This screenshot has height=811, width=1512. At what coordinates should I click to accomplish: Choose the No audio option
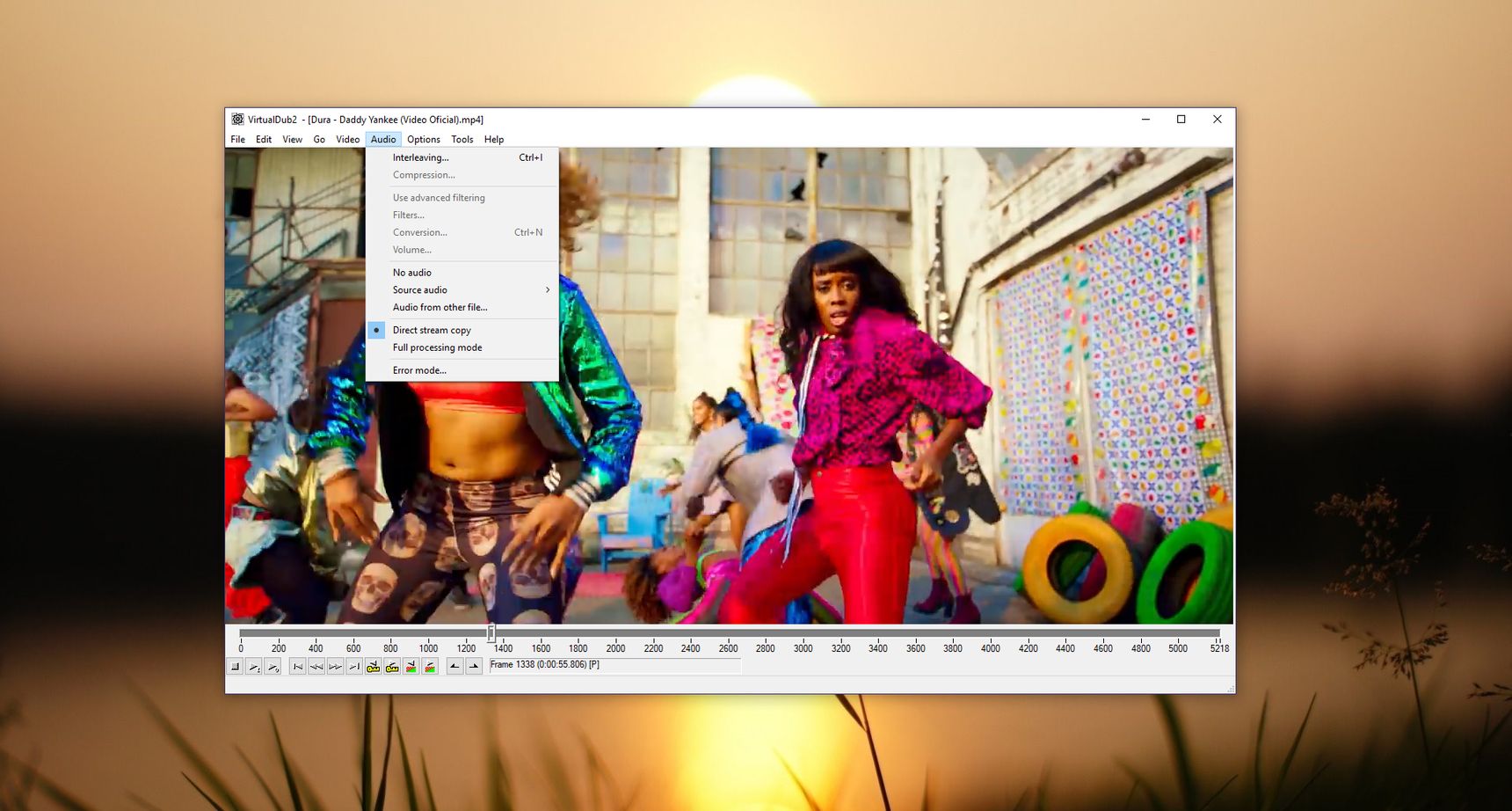pos(462,273)
